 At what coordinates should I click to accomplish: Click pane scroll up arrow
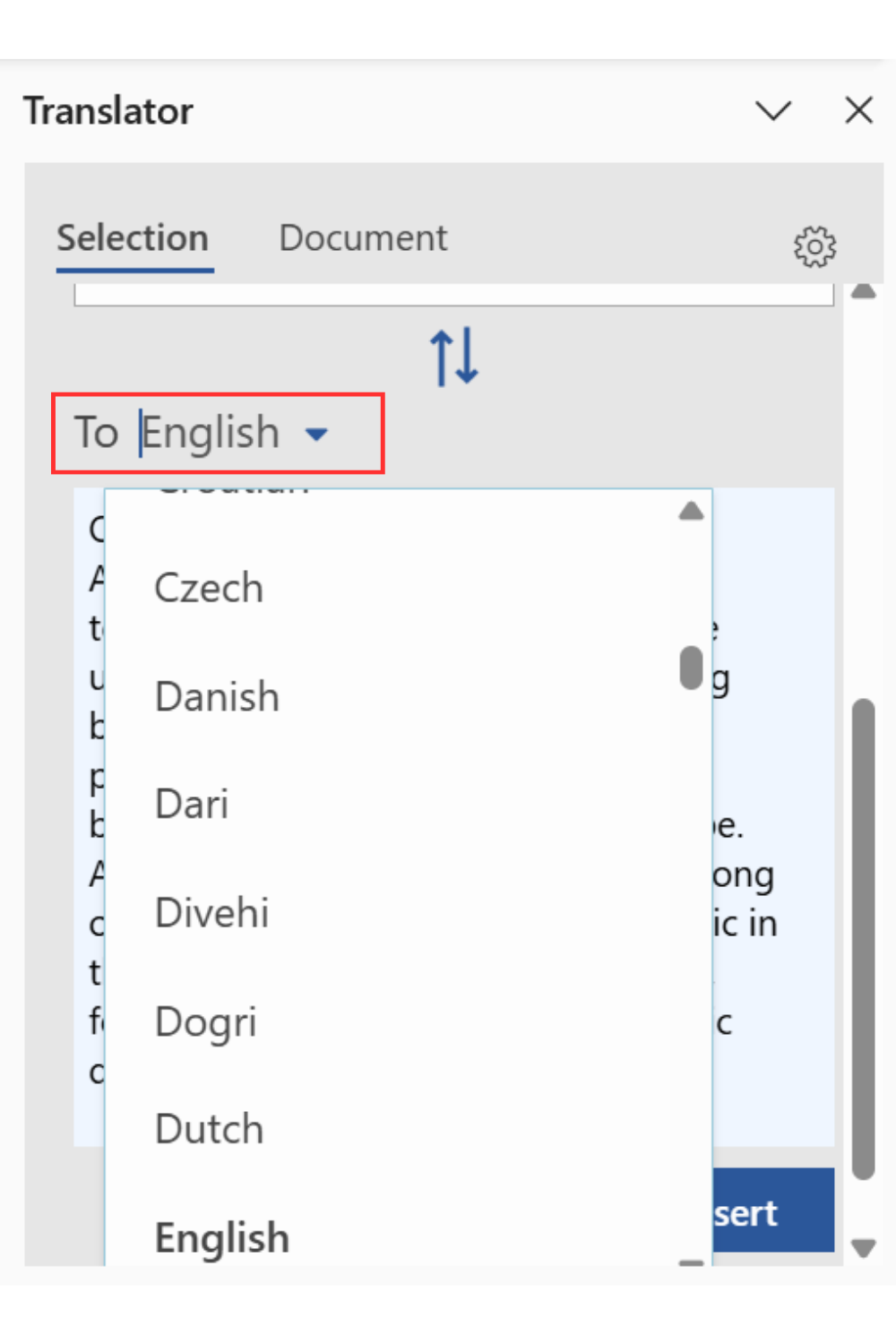(x=863, y=290)
